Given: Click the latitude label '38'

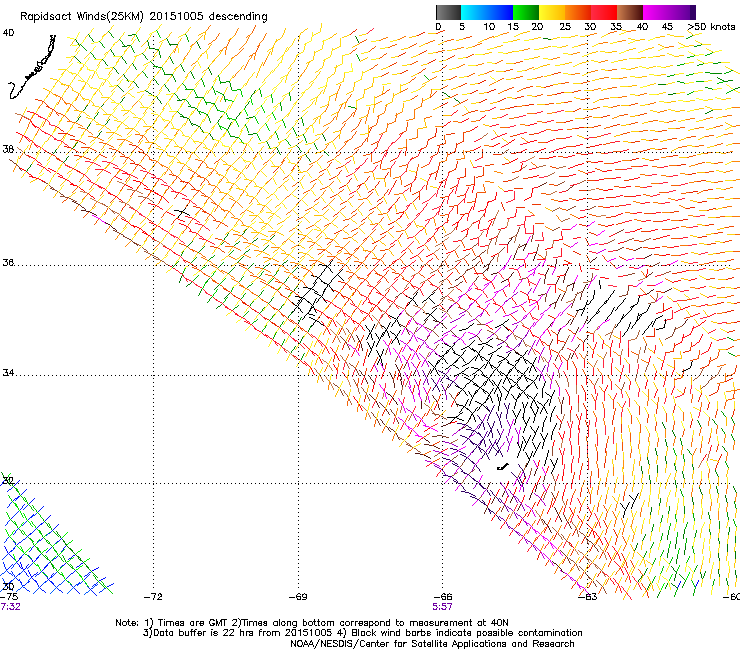Looking at the screenshot, I should click(x=8, y=150).
